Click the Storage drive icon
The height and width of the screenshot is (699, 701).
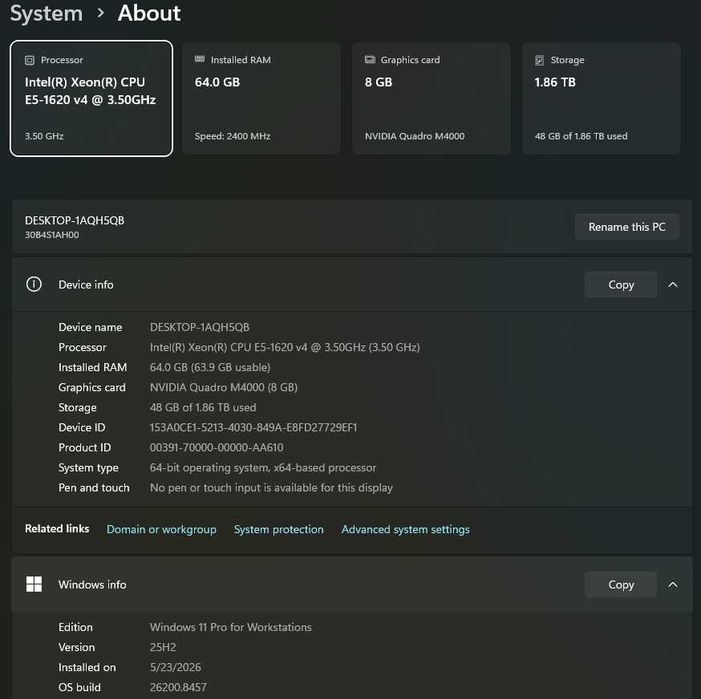pyautogui.click(x=540, y=60)
